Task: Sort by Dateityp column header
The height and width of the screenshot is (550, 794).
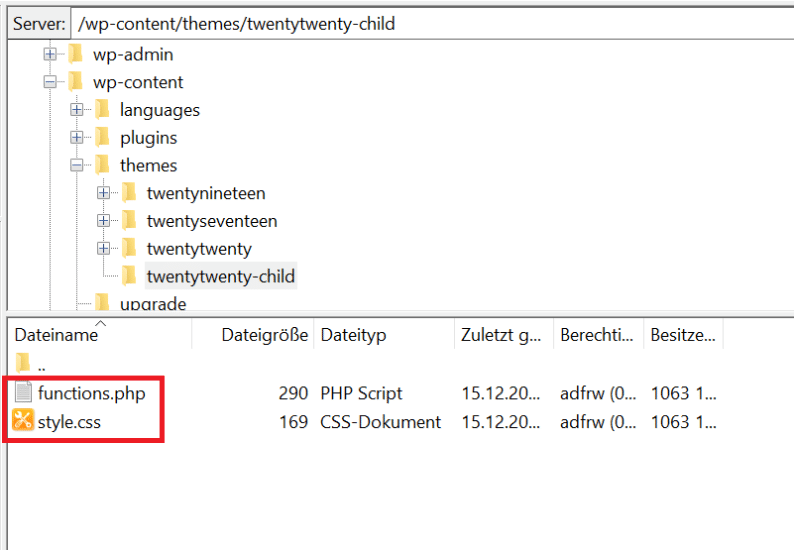Action: click(353, 336)
